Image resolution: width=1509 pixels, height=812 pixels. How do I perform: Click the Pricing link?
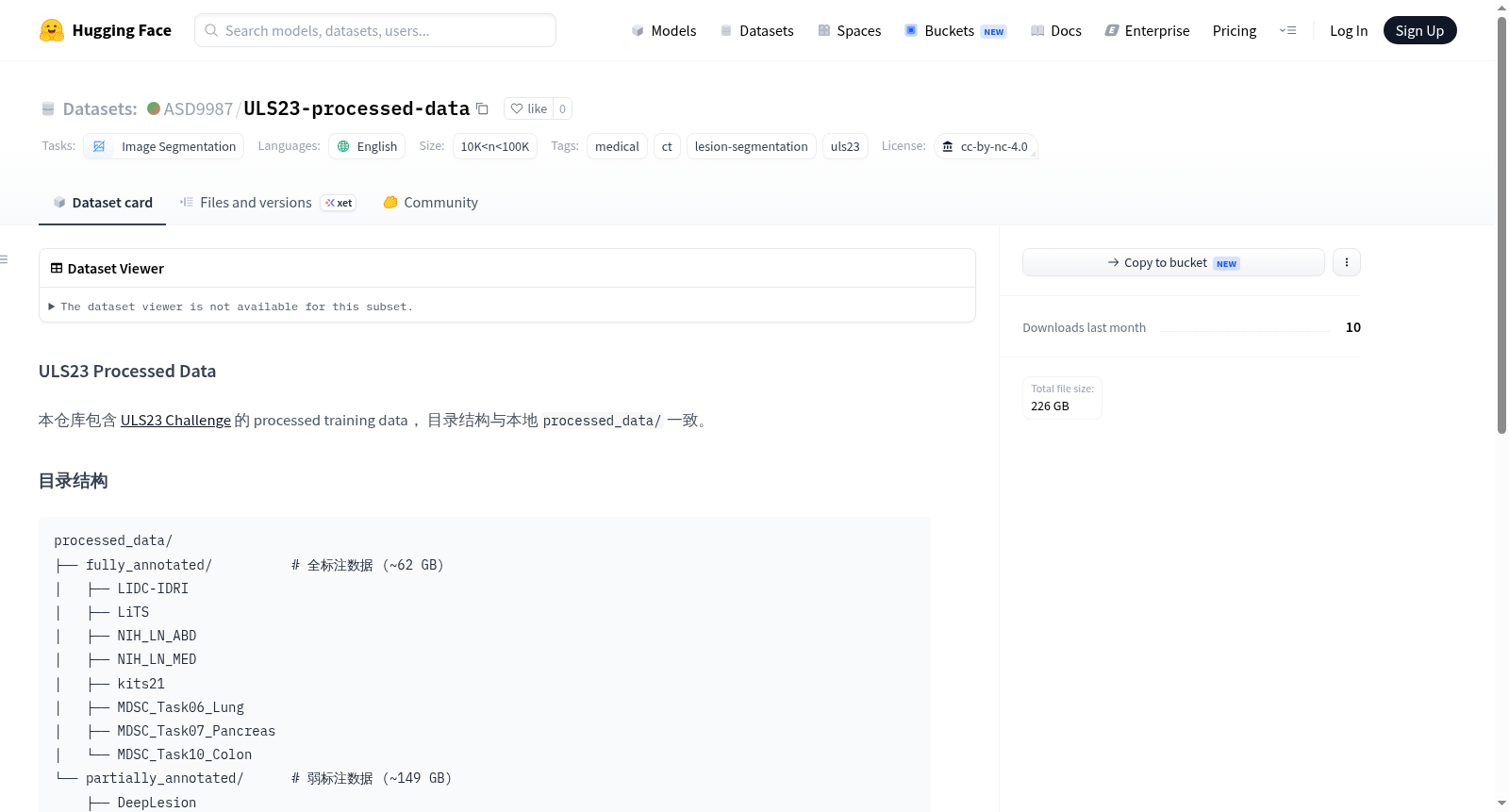pos(1235,30)
